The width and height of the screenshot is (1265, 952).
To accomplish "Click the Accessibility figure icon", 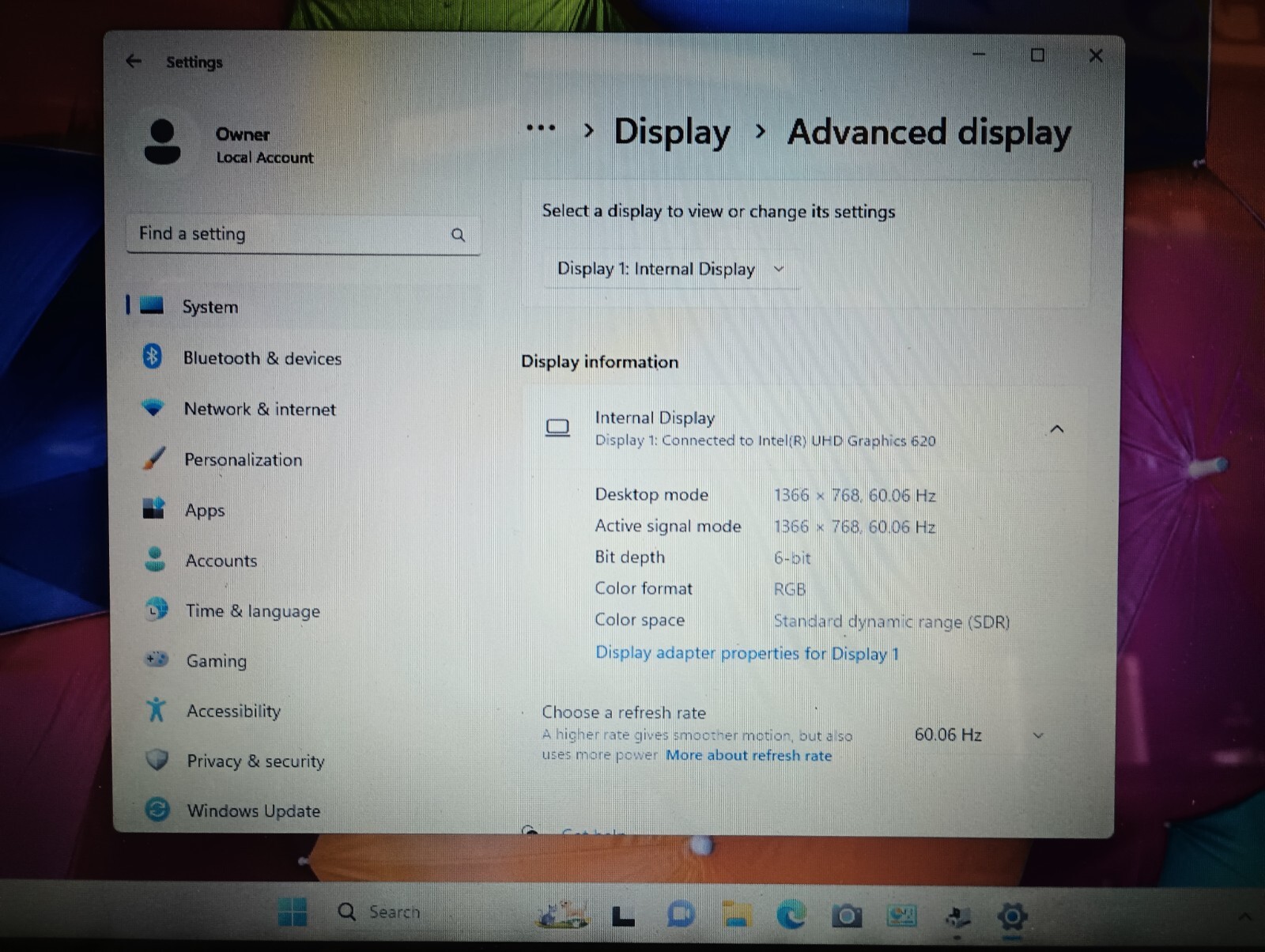I will click(x=156, y=709).
